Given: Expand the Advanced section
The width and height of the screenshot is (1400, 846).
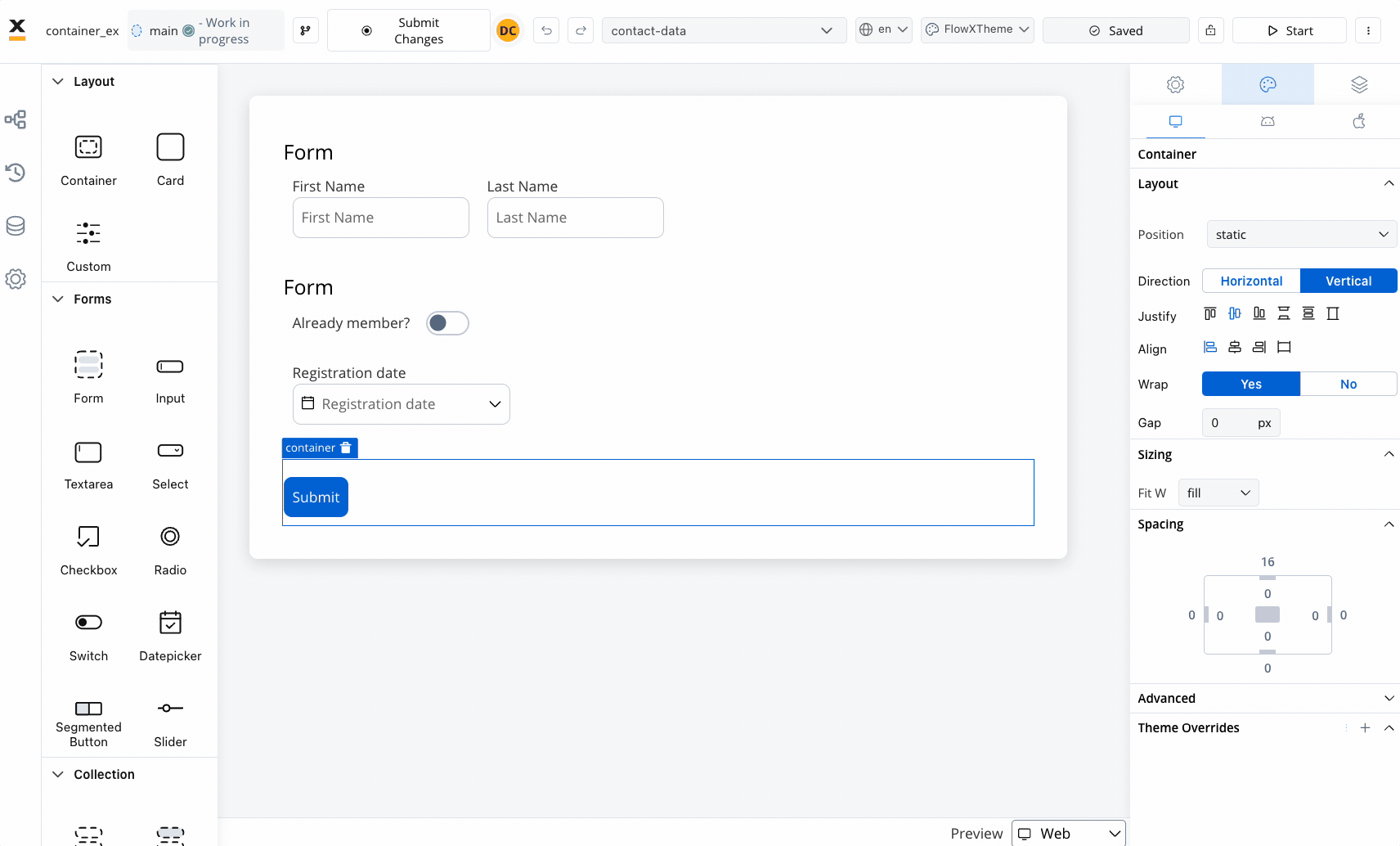Looking at the screenshot, I should 1389,698.
